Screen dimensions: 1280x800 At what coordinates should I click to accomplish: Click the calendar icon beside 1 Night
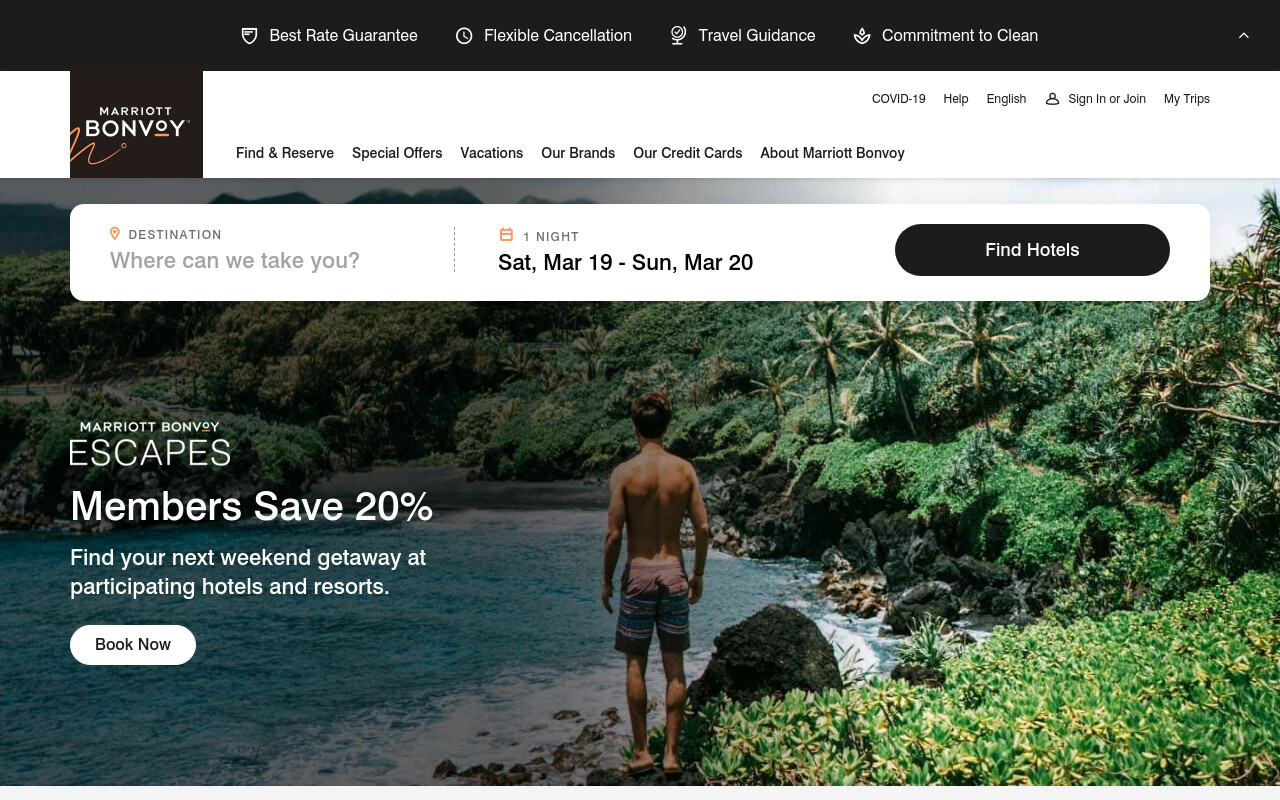pos(506,235)
